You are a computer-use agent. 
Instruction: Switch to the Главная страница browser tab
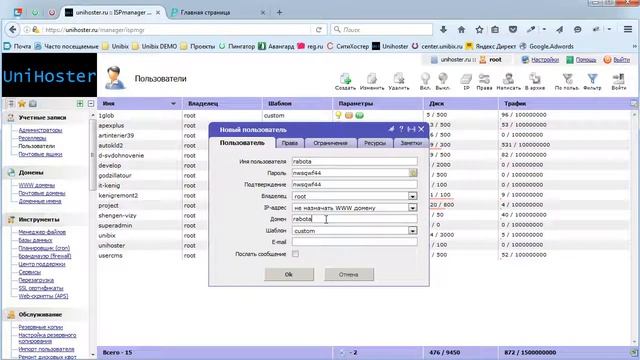point(205,13)
